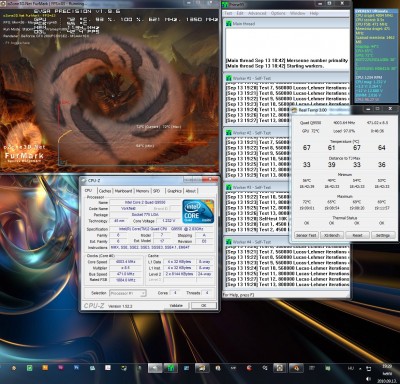Click the core temperature 61 in Real Temp

331,147
